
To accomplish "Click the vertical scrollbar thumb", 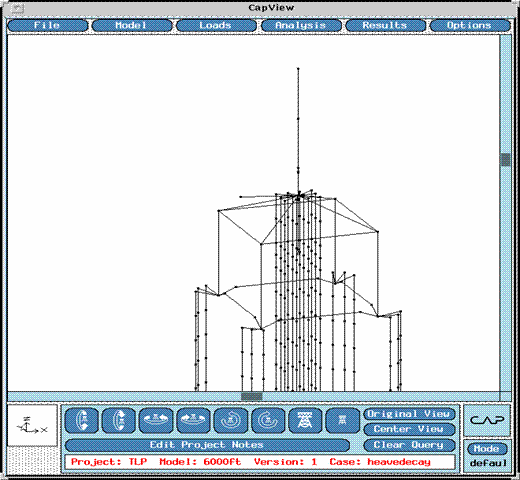I will 506,160.
